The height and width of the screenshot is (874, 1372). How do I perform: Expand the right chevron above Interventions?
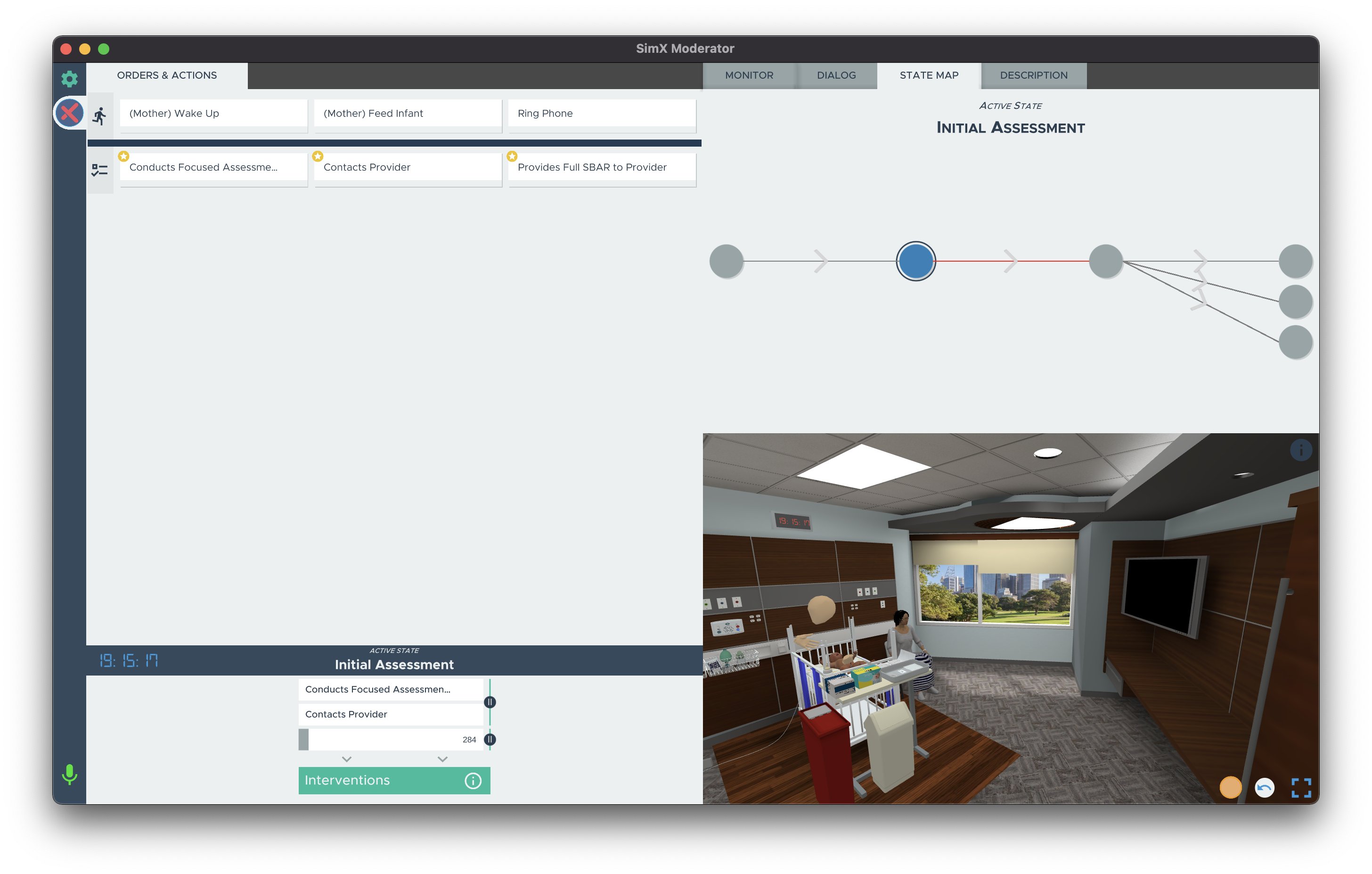[443, 759]
